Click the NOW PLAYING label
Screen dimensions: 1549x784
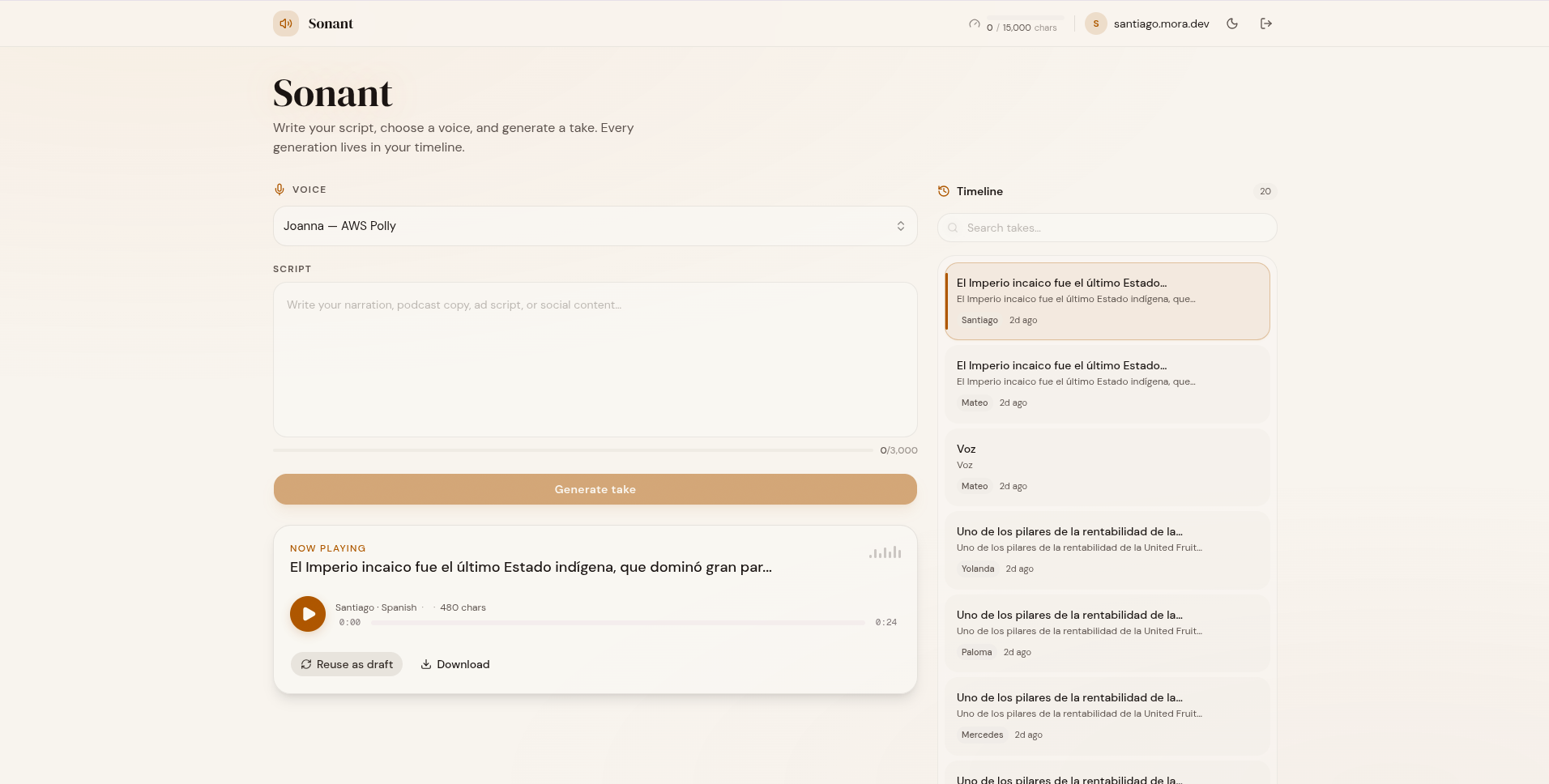click(328, 548)
